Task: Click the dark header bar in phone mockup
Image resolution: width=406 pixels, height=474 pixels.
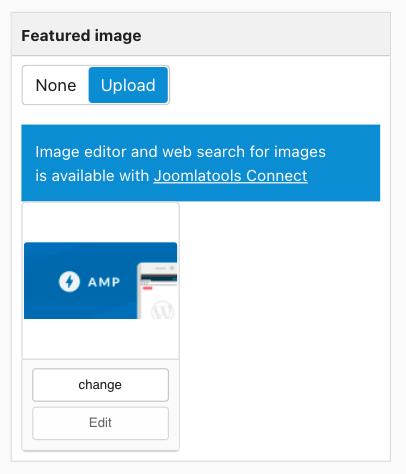Action: point(159,278)
